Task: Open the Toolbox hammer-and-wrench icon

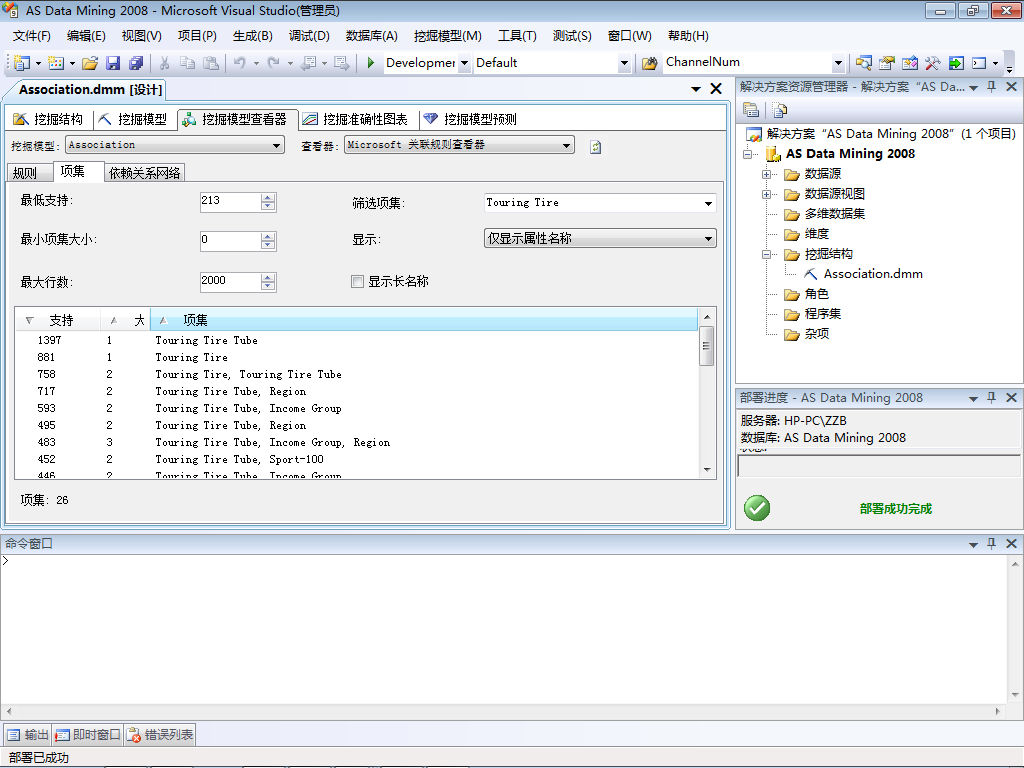Action: pyautogui.click(x=933, y=63)
